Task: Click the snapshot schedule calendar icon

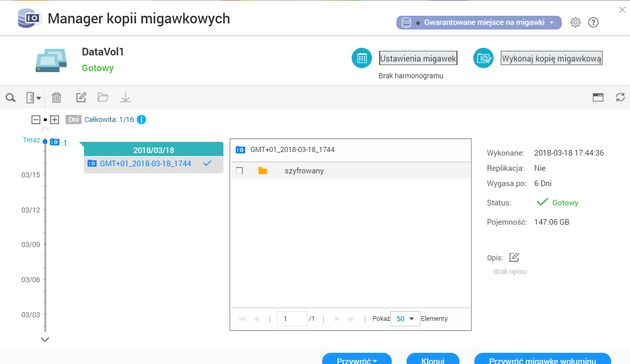Action: [x=362, y=58]
